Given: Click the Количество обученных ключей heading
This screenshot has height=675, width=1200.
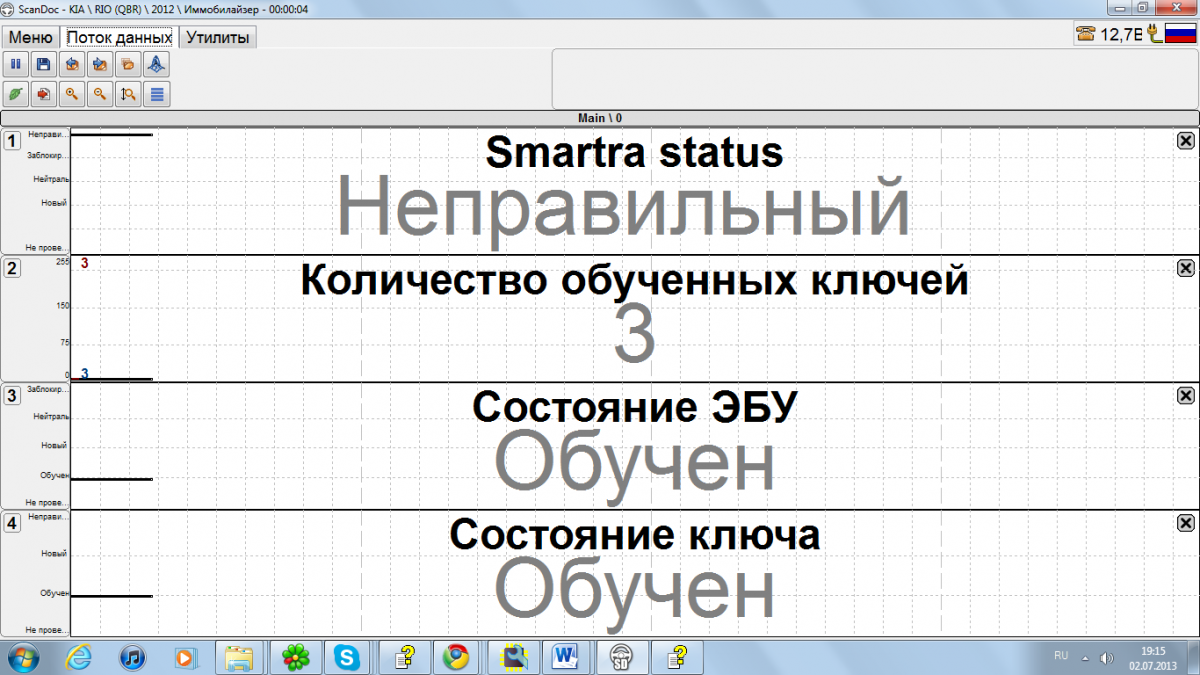Looking at the screenshot, I should click(x=634, y=281).
